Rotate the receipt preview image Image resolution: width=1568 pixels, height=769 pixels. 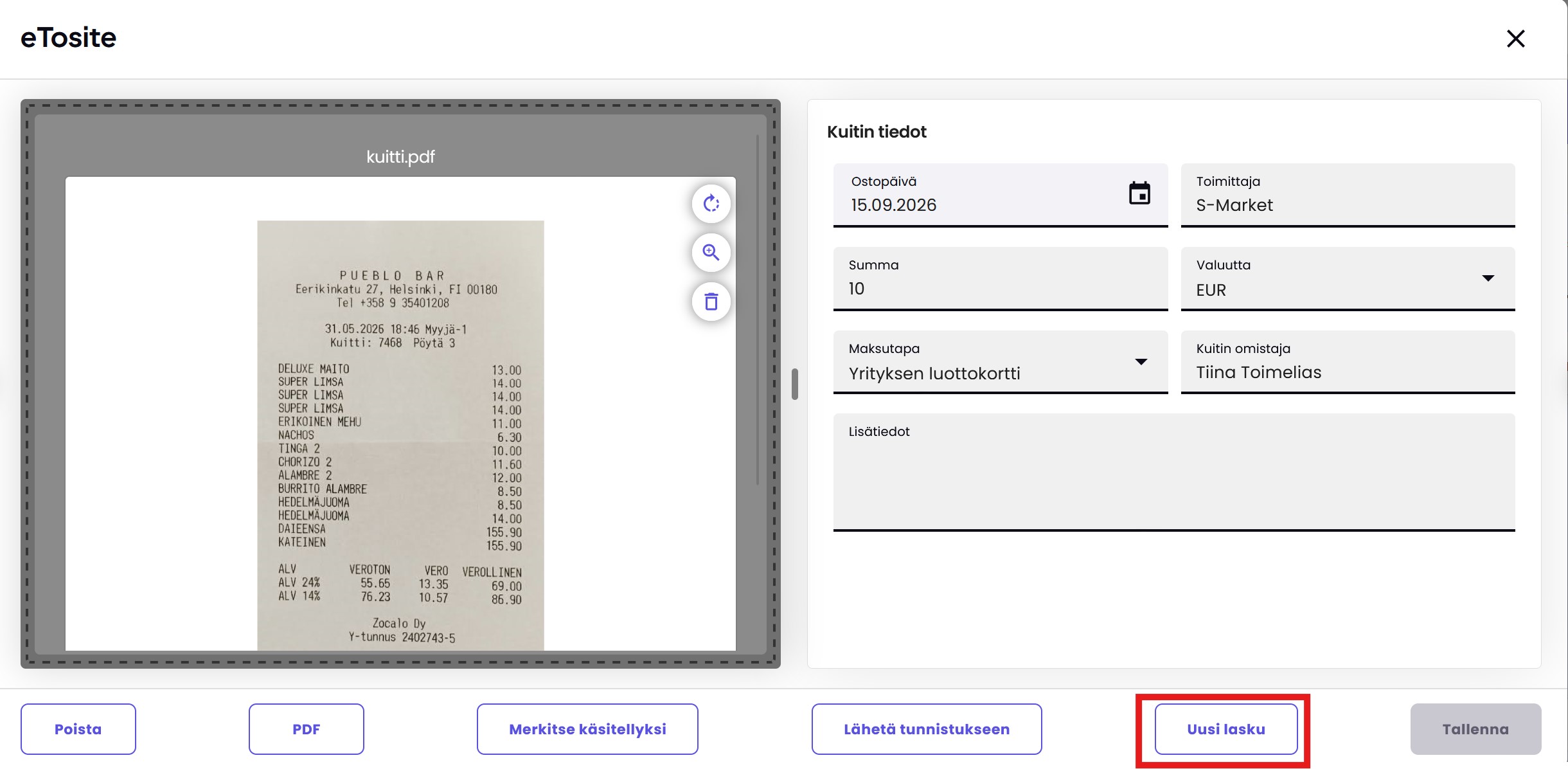point(711,204)
